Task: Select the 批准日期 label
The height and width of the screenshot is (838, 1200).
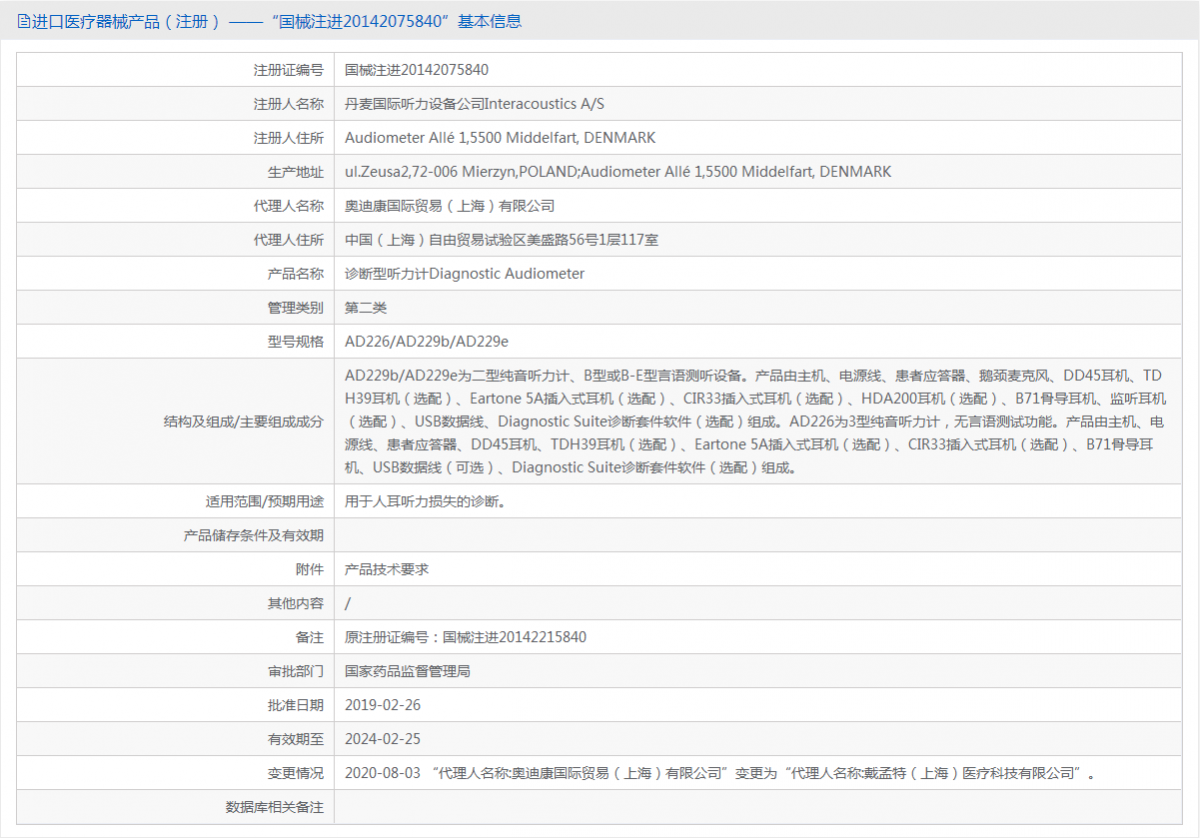Action: (296, 706)
